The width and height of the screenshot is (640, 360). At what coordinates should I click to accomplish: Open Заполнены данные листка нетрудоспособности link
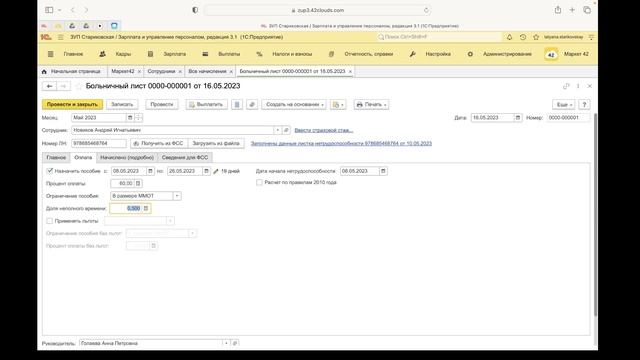click(341, 143)
